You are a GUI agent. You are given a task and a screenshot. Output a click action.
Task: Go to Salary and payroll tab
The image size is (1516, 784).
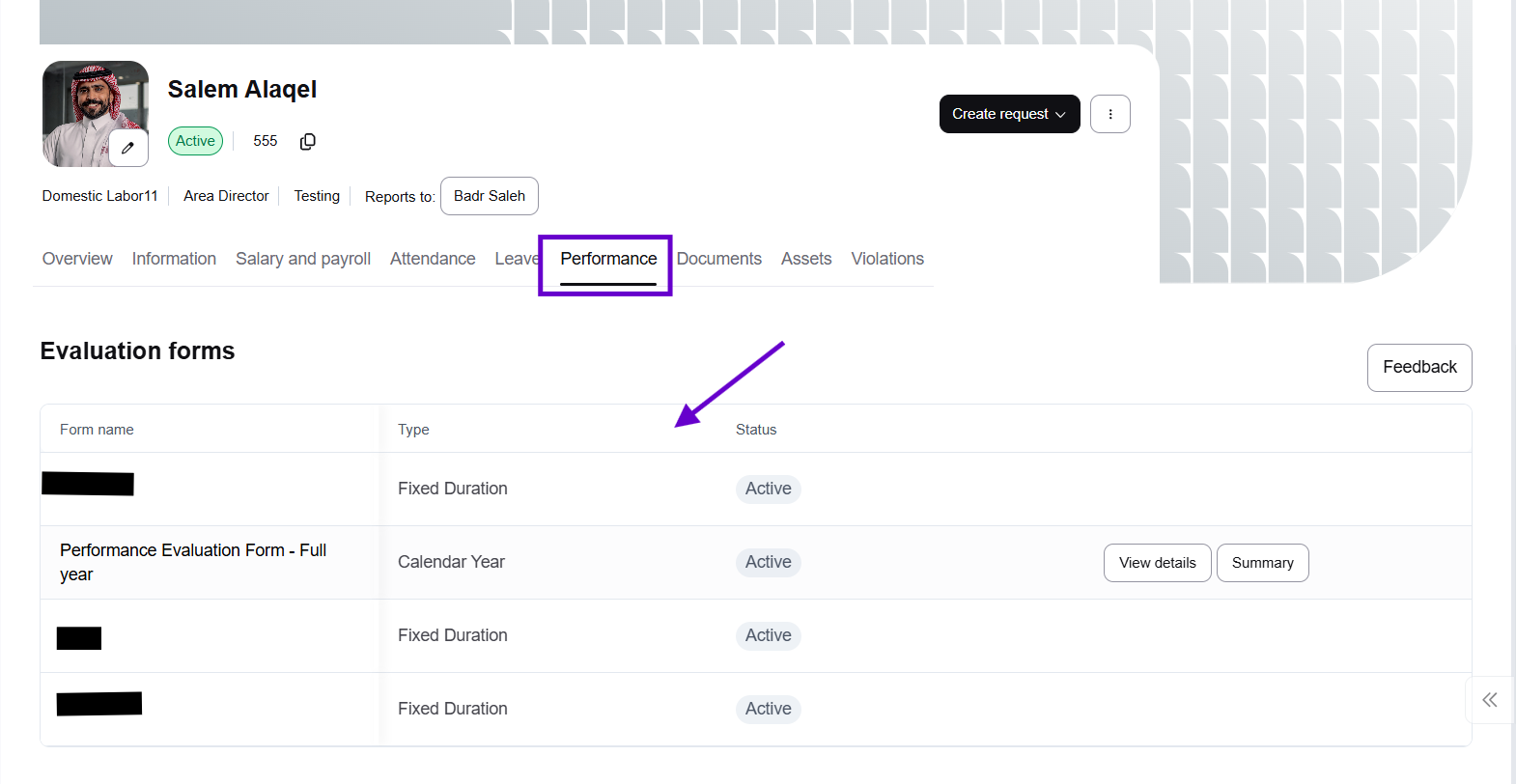click(x=303, y=259)
